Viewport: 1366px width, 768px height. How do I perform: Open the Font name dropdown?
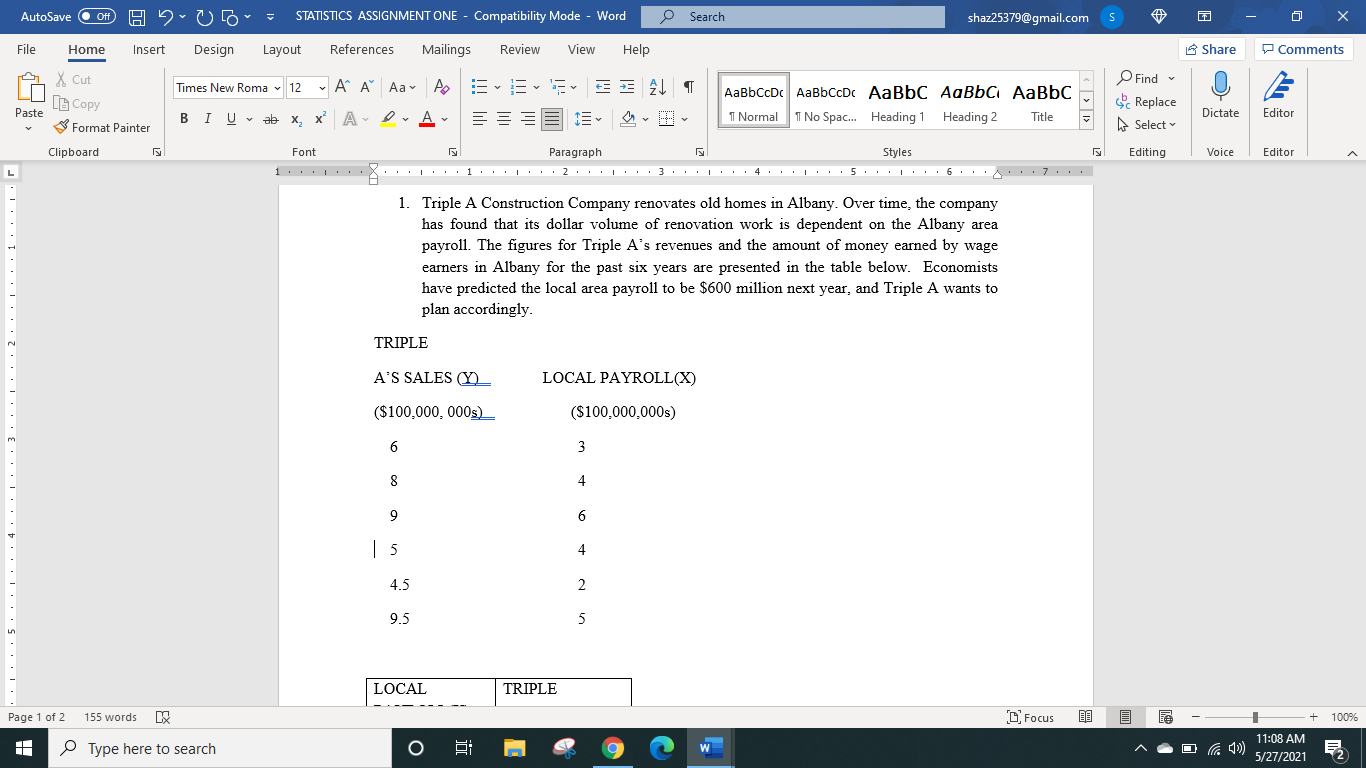click(277, 88)
